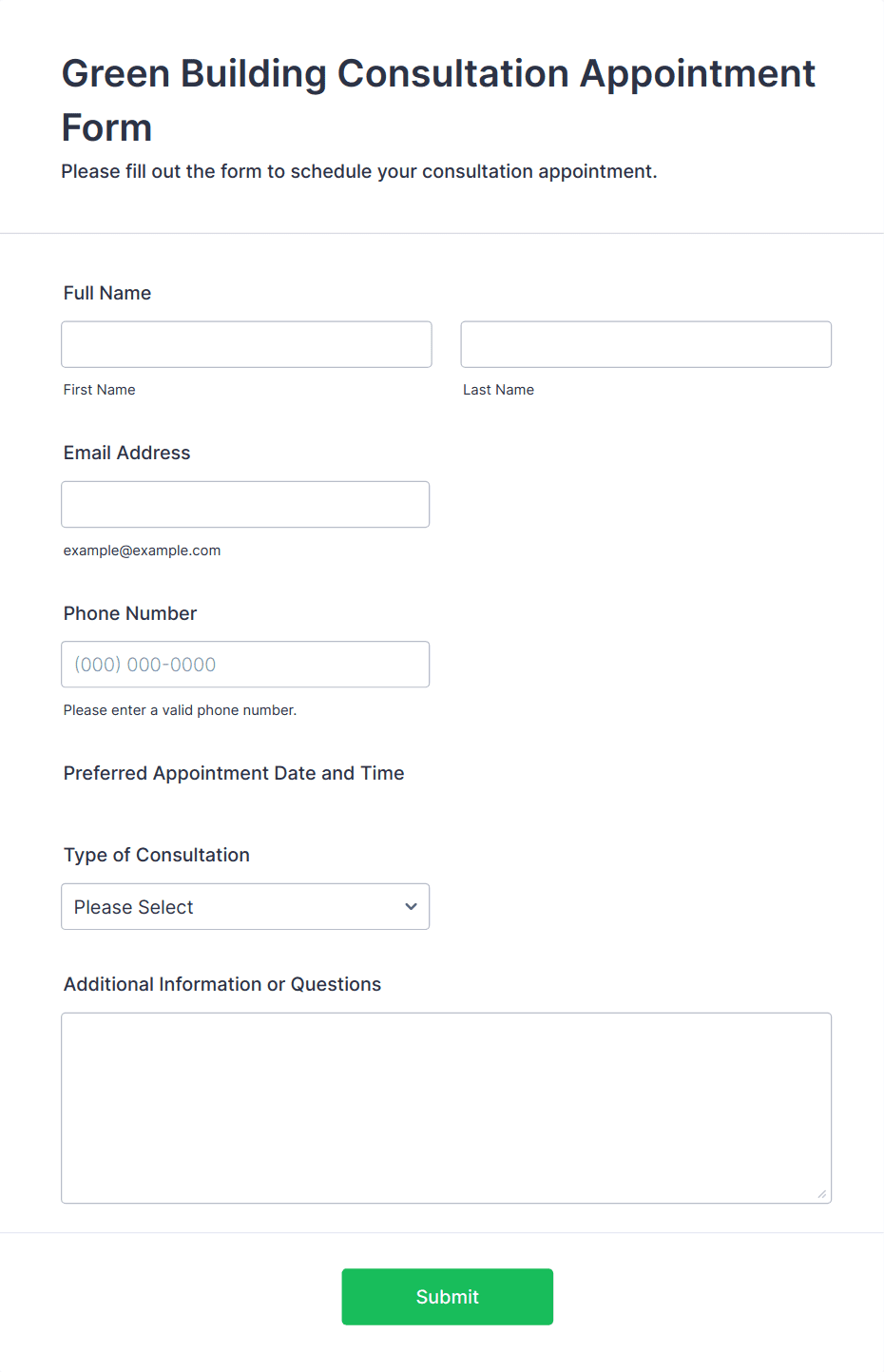884x1372 pixels.
Task: Click Additional Information or Questions label
Action: coord(222,984)
